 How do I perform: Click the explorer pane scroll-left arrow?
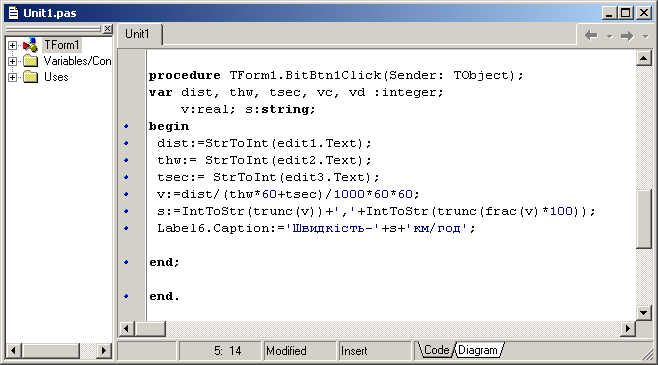(x=13, y=350)
